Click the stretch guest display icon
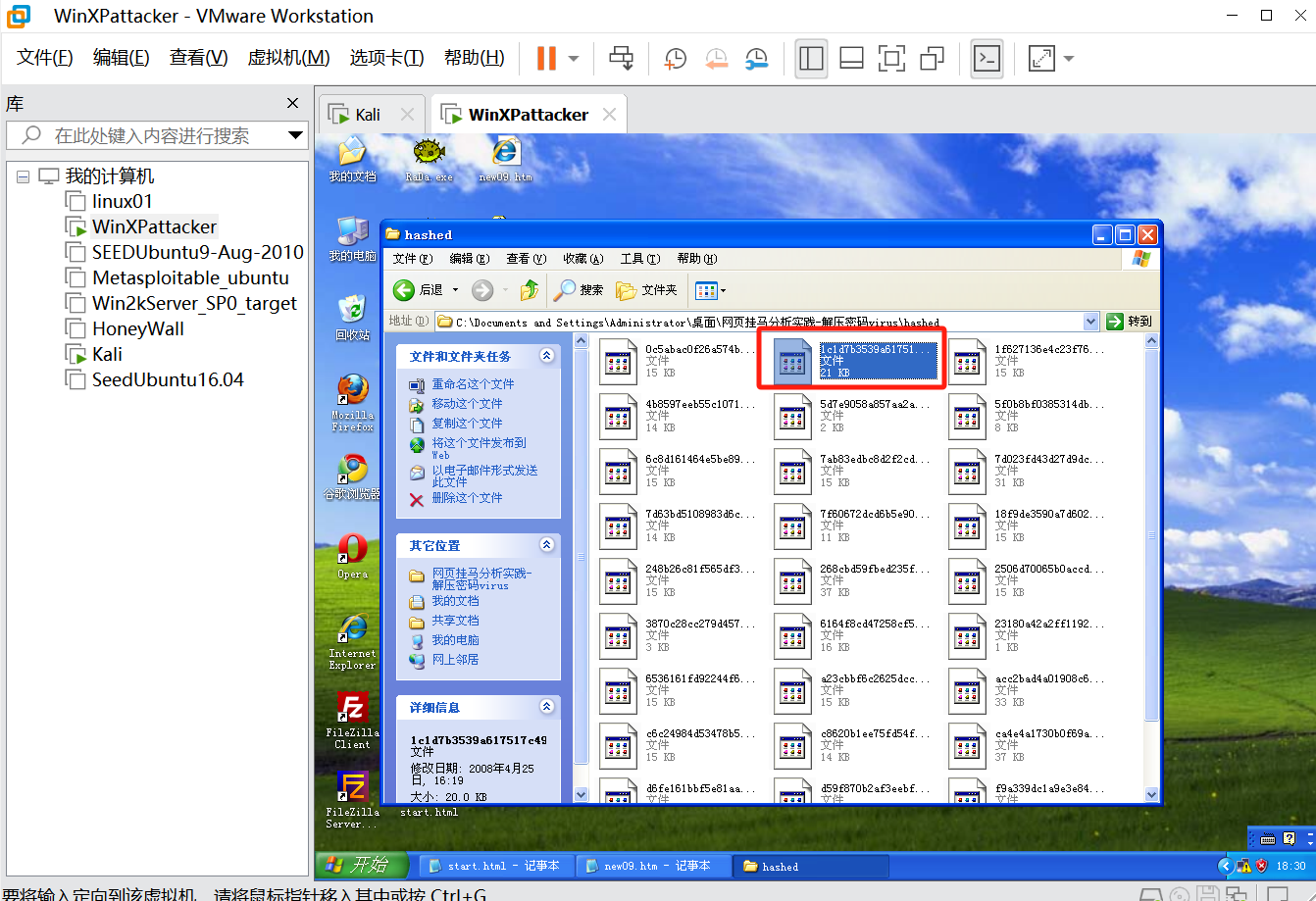Screen dimensions: 1316x901 [1040, 59]
